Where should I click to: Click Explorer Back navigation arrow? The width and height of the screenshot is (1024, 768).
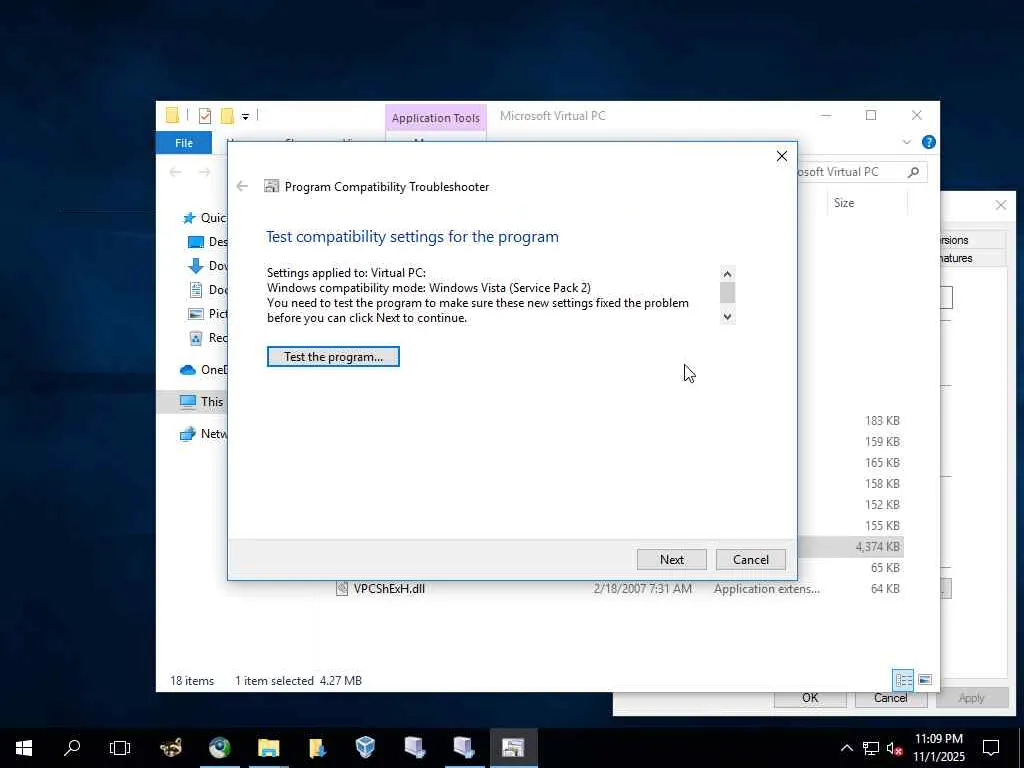tap(175, 172)
